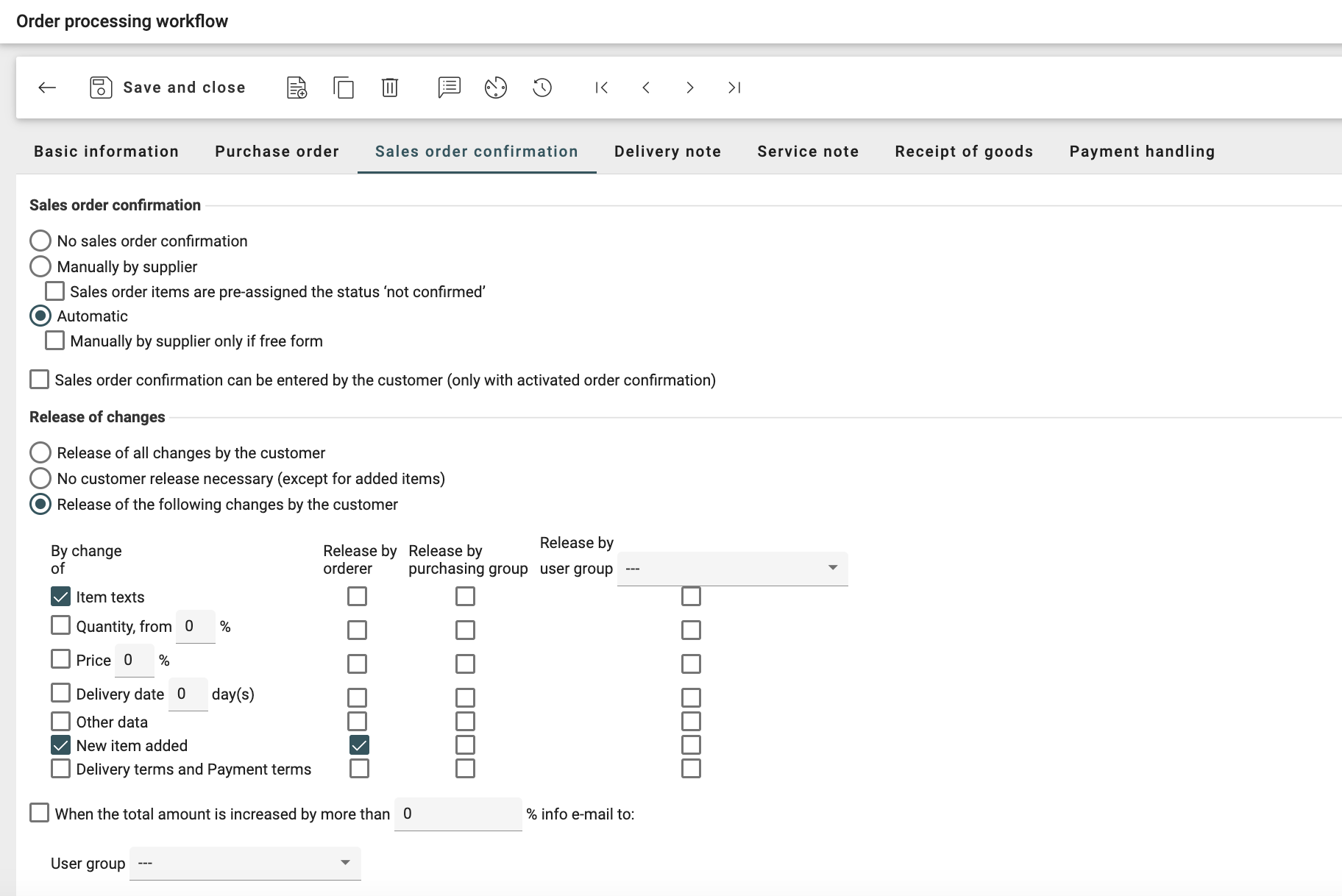This screenshot has height=896, width=1342.
Task: Expand the 'Release by user group' dropdown
Action: coord(732,569)
